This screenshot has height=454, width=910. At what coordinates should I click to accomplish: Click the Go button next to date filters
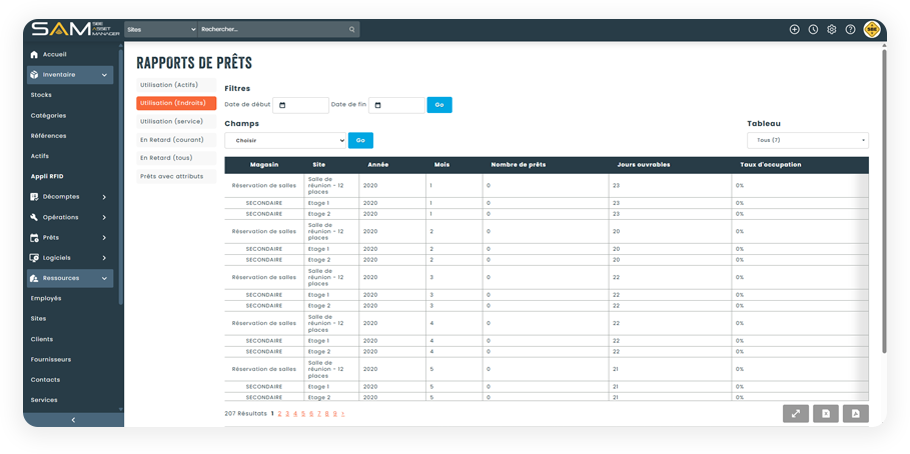pos(439,105)
